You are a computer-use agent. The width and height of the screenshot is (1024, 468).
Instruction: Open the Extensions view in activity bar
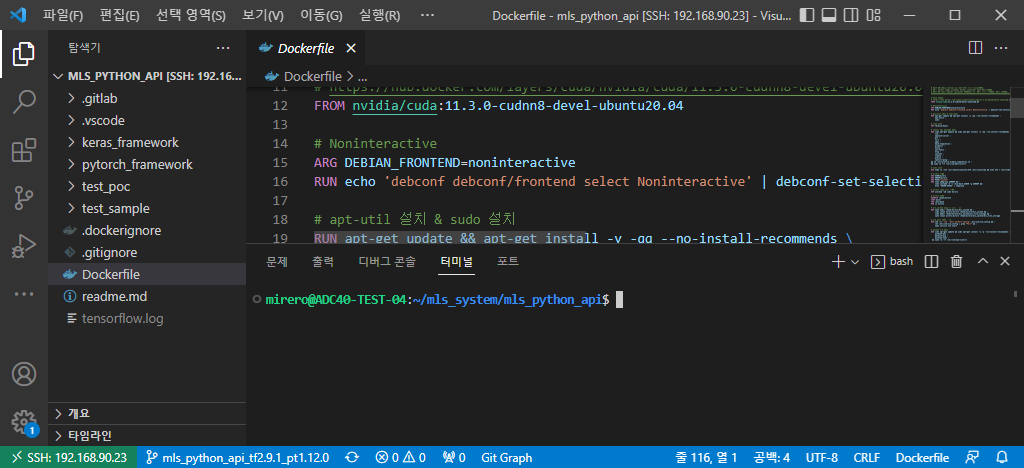[x=24, y=150]
